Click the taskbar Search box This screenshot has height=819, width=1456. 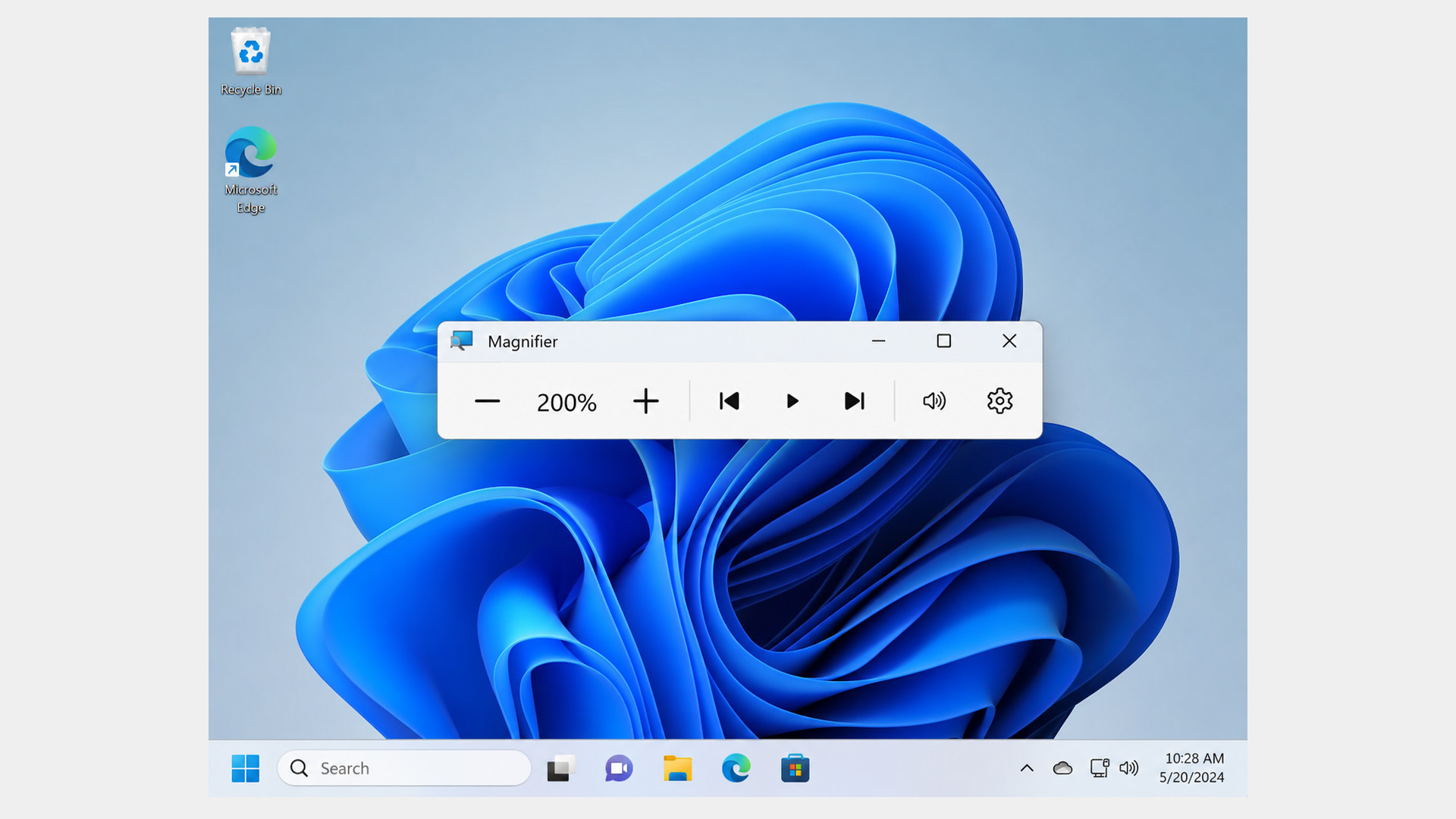click(x=404, y=768)
